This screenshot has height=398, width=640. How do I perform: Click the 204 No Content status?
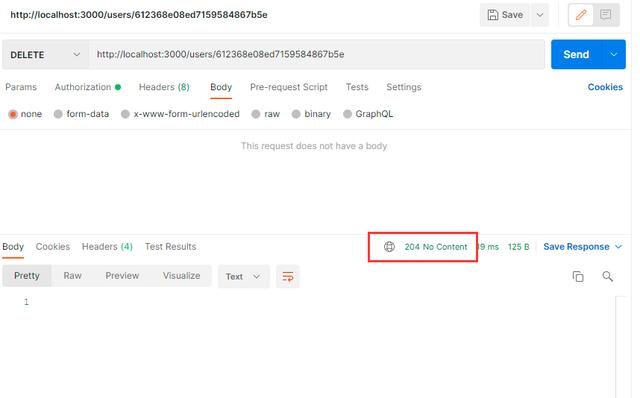click(x=436, y=247)
